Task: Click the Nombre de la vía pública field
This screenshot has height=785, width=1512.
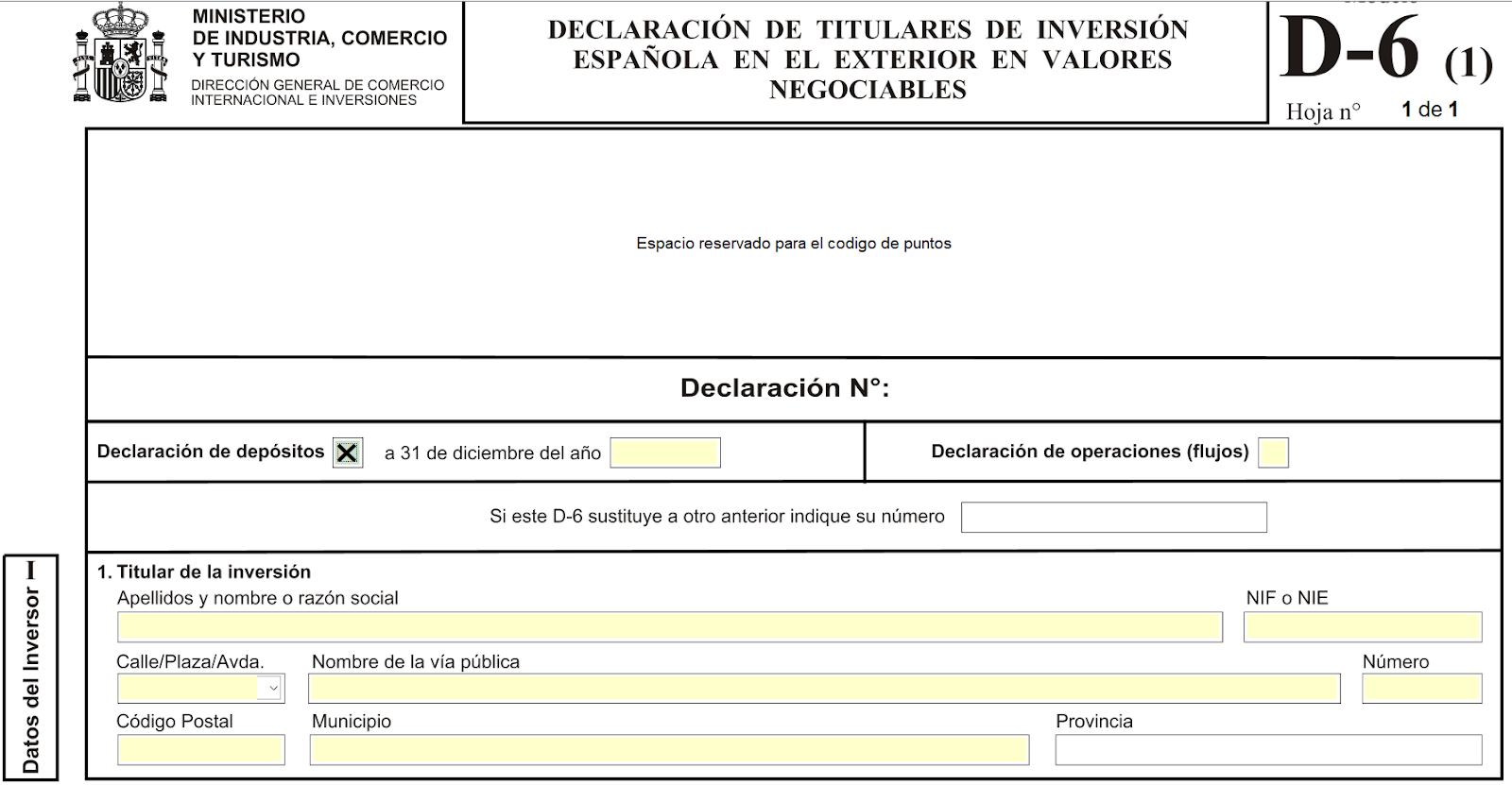Action: coord(824,688)
